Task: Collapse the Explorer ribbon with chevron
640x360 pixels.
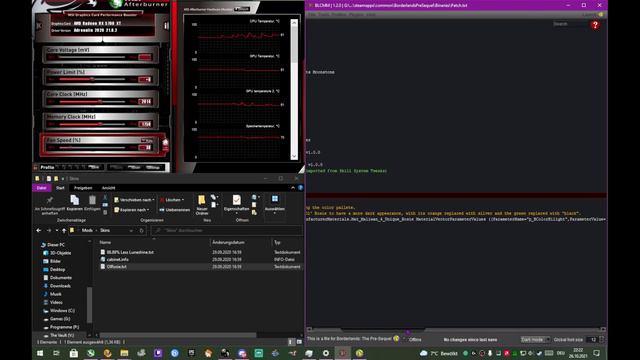Action: [x=293, y=188]
